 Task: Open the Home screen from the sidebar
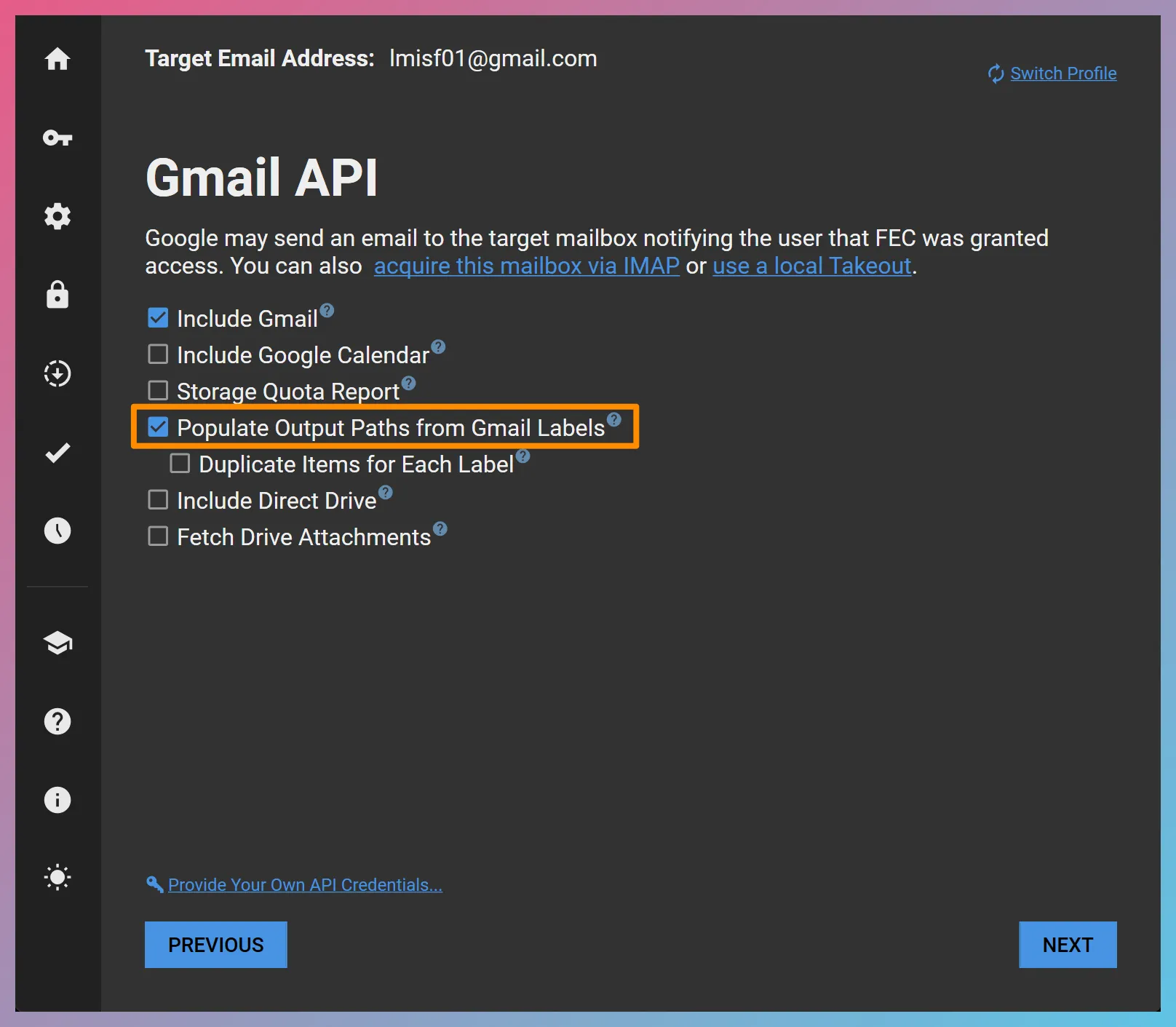click(x=57, y=60)
